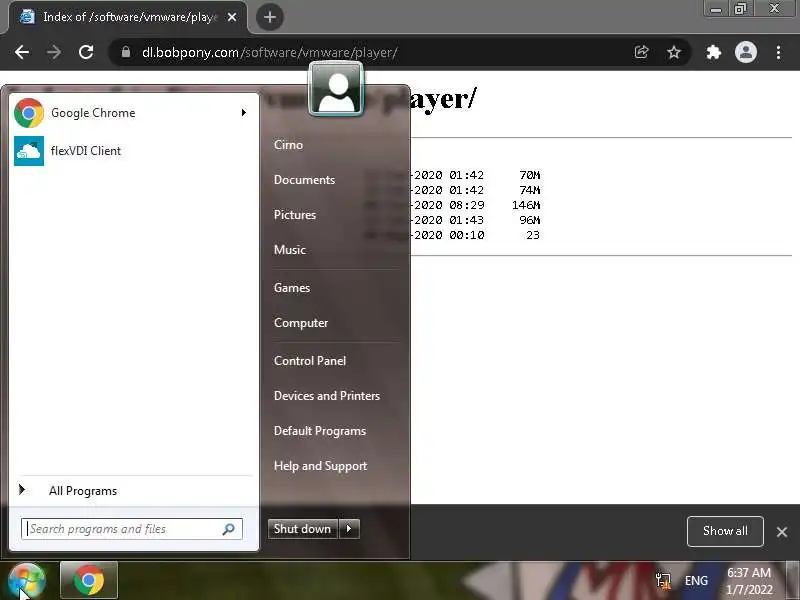This screenshot has height=600, width=800.
Task: Open Devices and Printers
Action: 327,396
